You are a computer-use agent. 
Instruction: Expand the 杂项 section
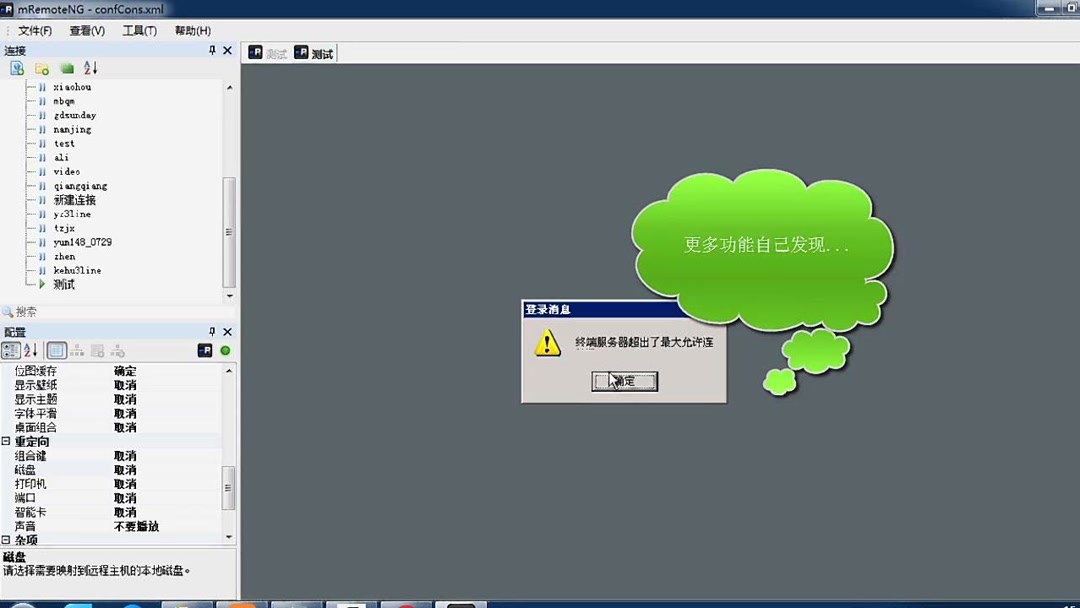[7, 540]
